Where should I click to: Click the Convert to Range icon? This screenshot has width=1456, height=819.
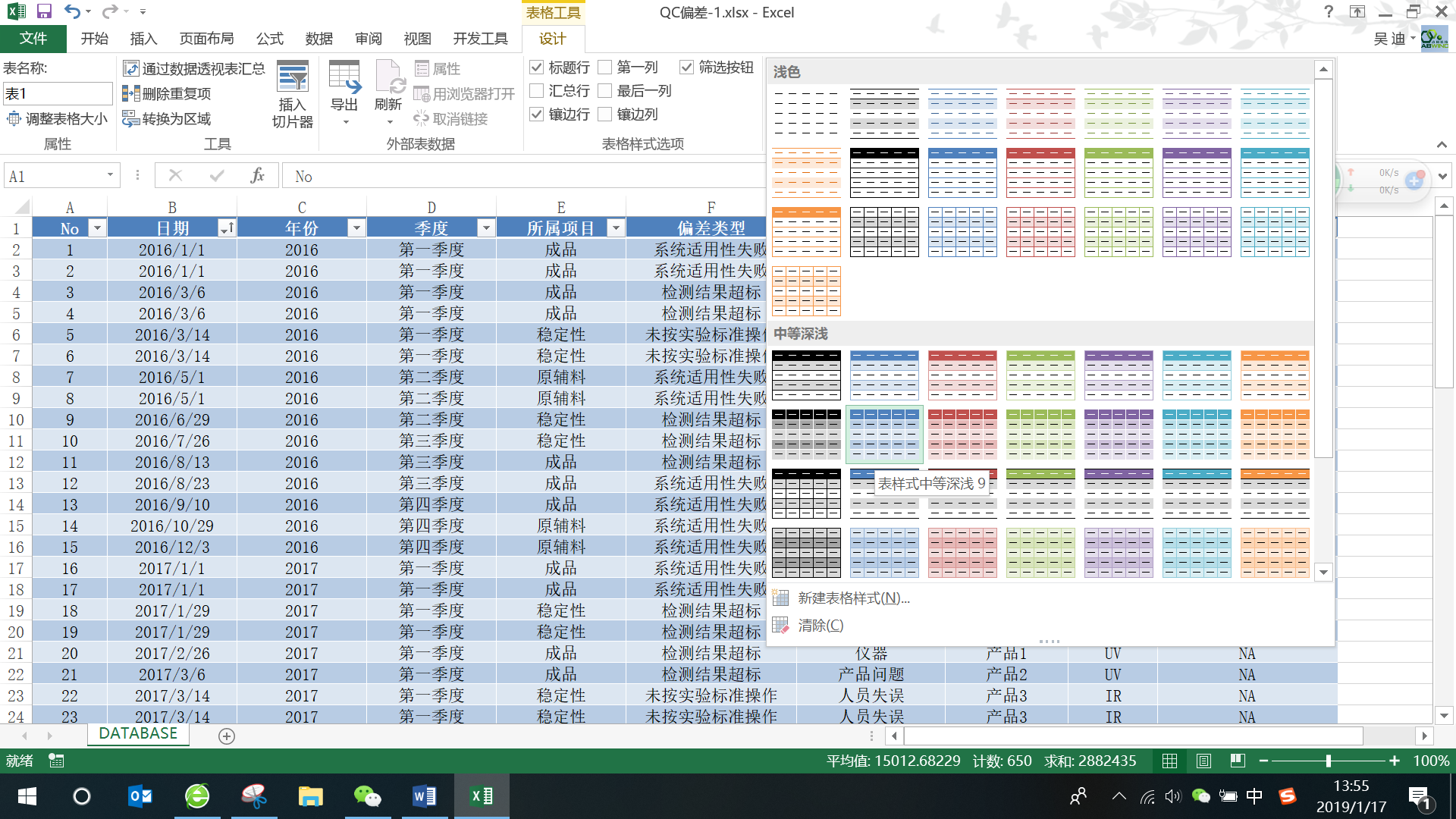(131, 119)
